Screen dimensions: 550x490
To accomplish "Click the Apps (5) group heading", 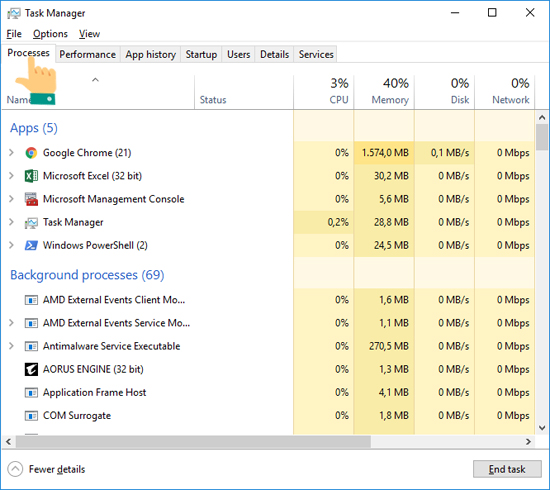I will pyautogui.click(x=34, y=128).
